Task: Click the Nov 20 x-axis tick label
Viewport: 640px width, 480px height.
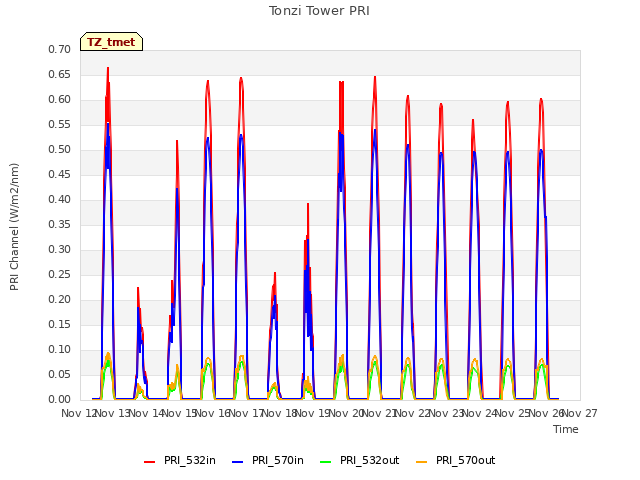Action: coord(346,413)
